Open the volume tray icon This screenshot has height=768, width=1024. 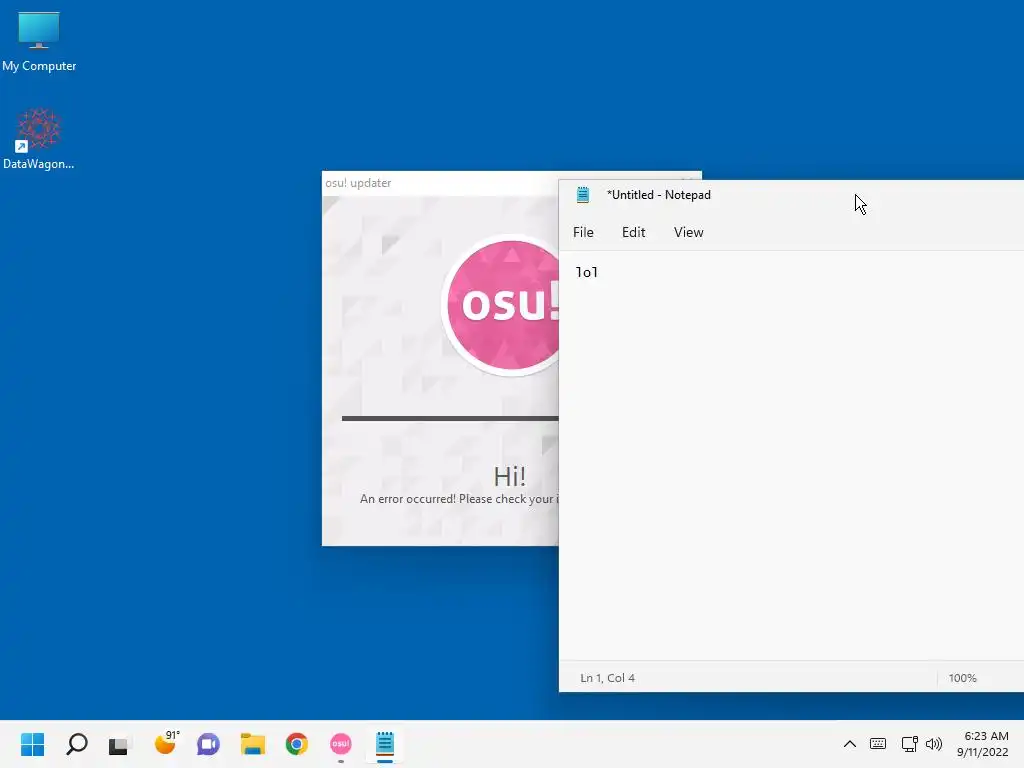click(x=934, y=744)
